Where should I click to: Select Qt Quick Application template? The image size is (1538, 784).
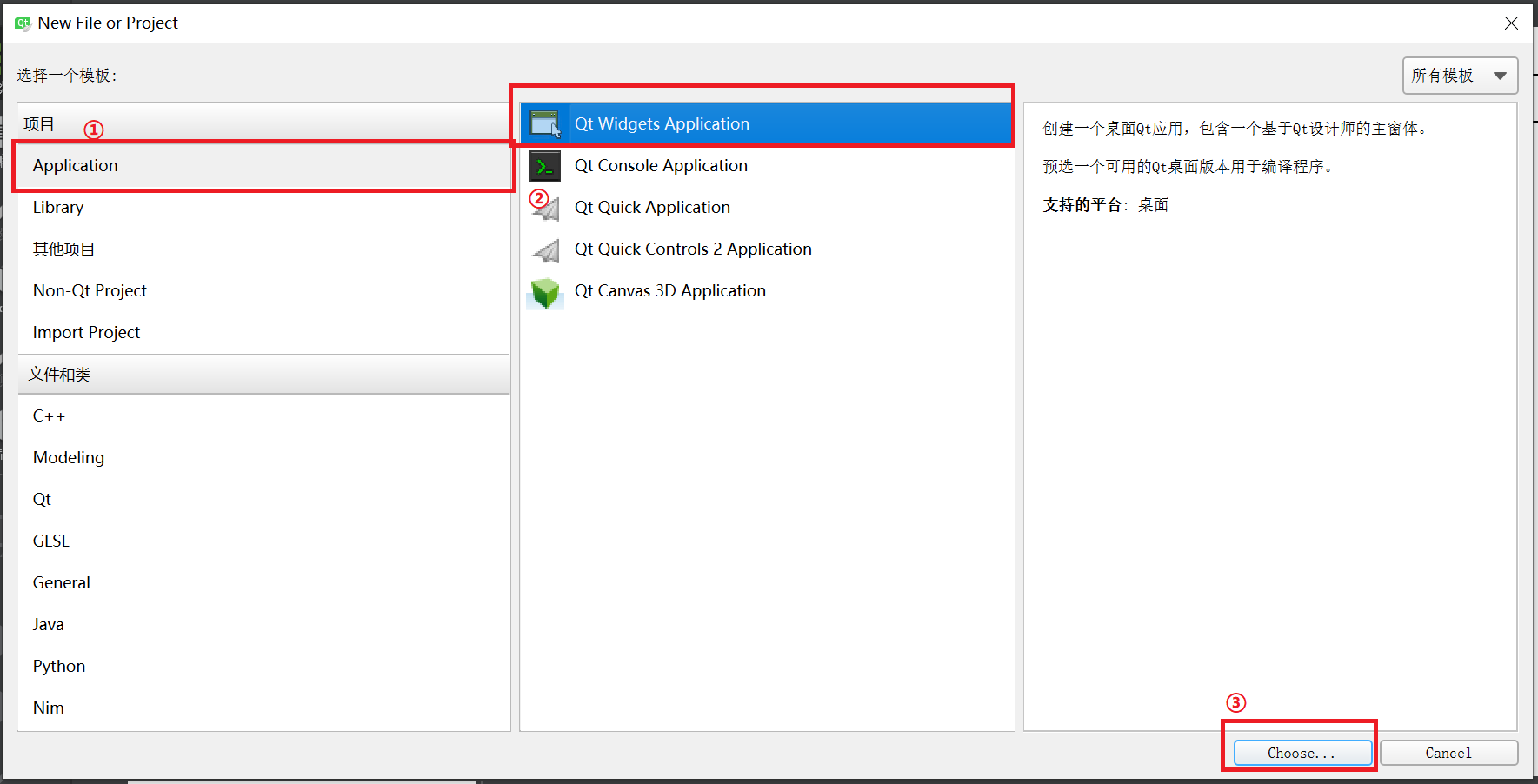coord(767,208)
